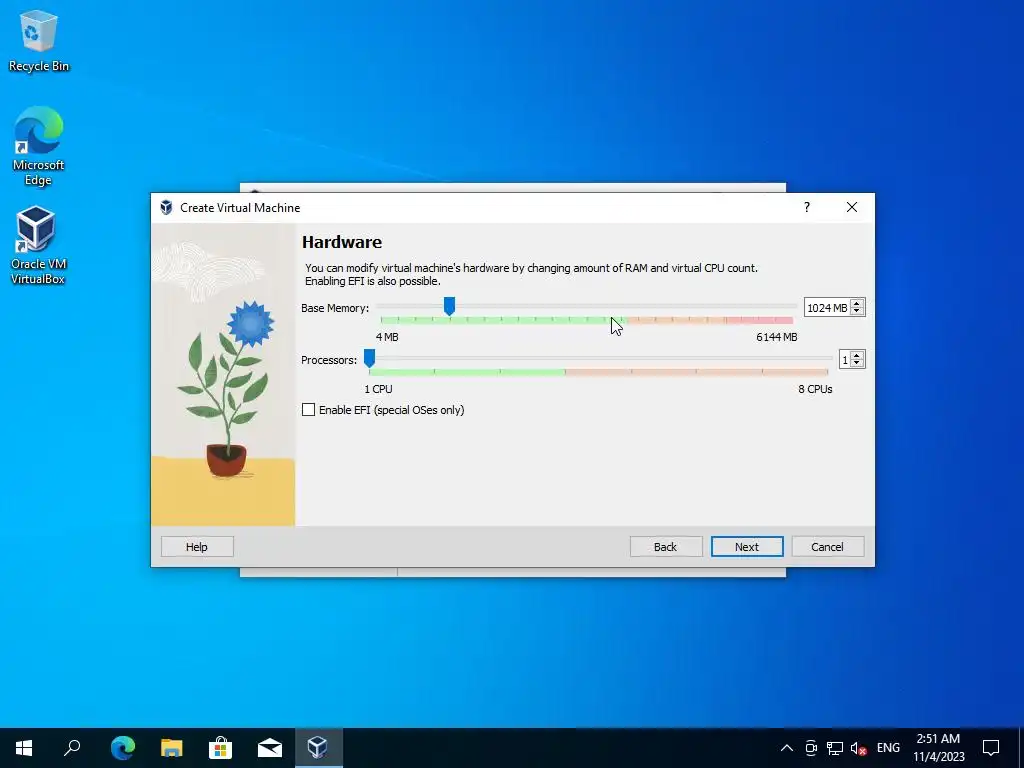Viewport: 1024px width, 768px height.
Task: Open notification center icon
Action: coord(991,748)
